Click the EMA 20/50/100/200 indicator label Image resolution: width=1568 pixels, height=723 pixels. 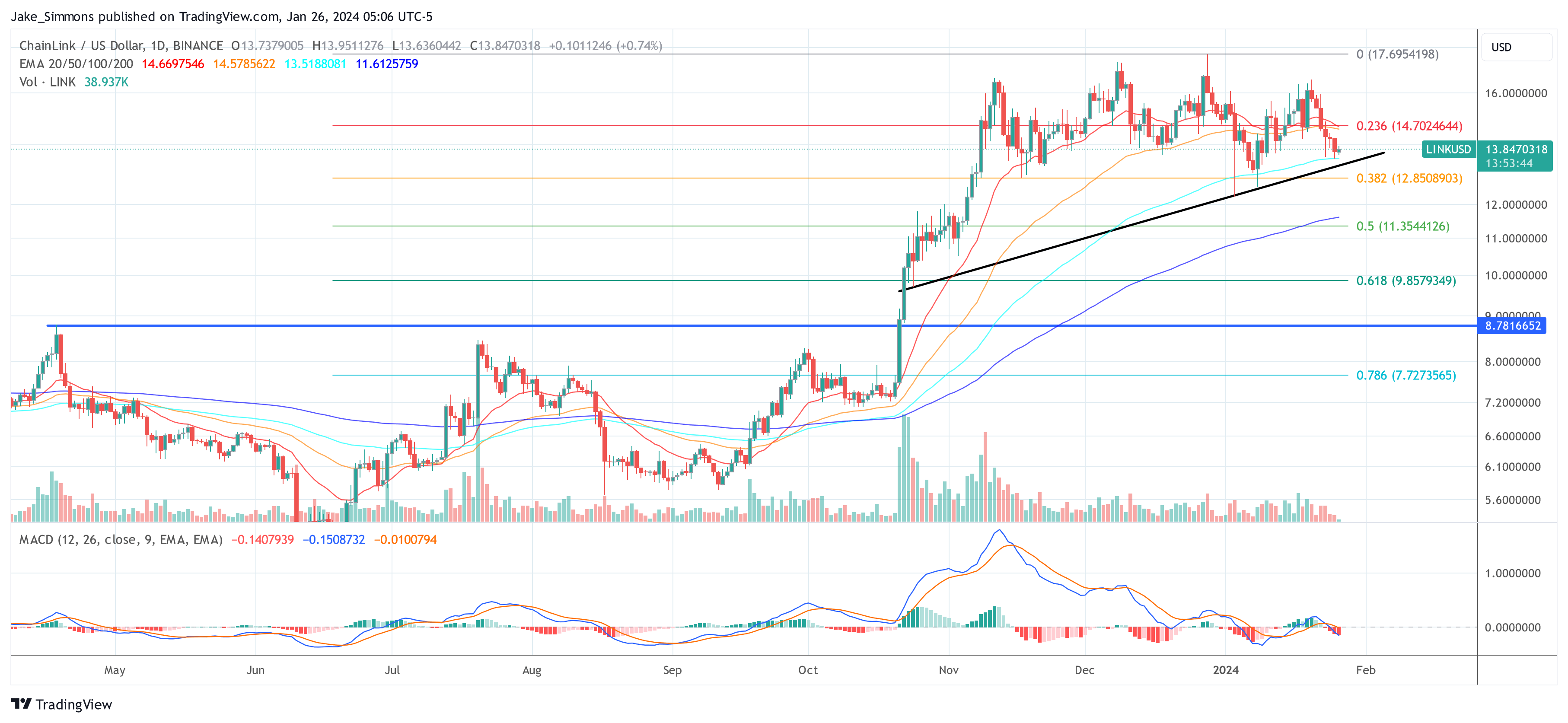coord(76,64)
